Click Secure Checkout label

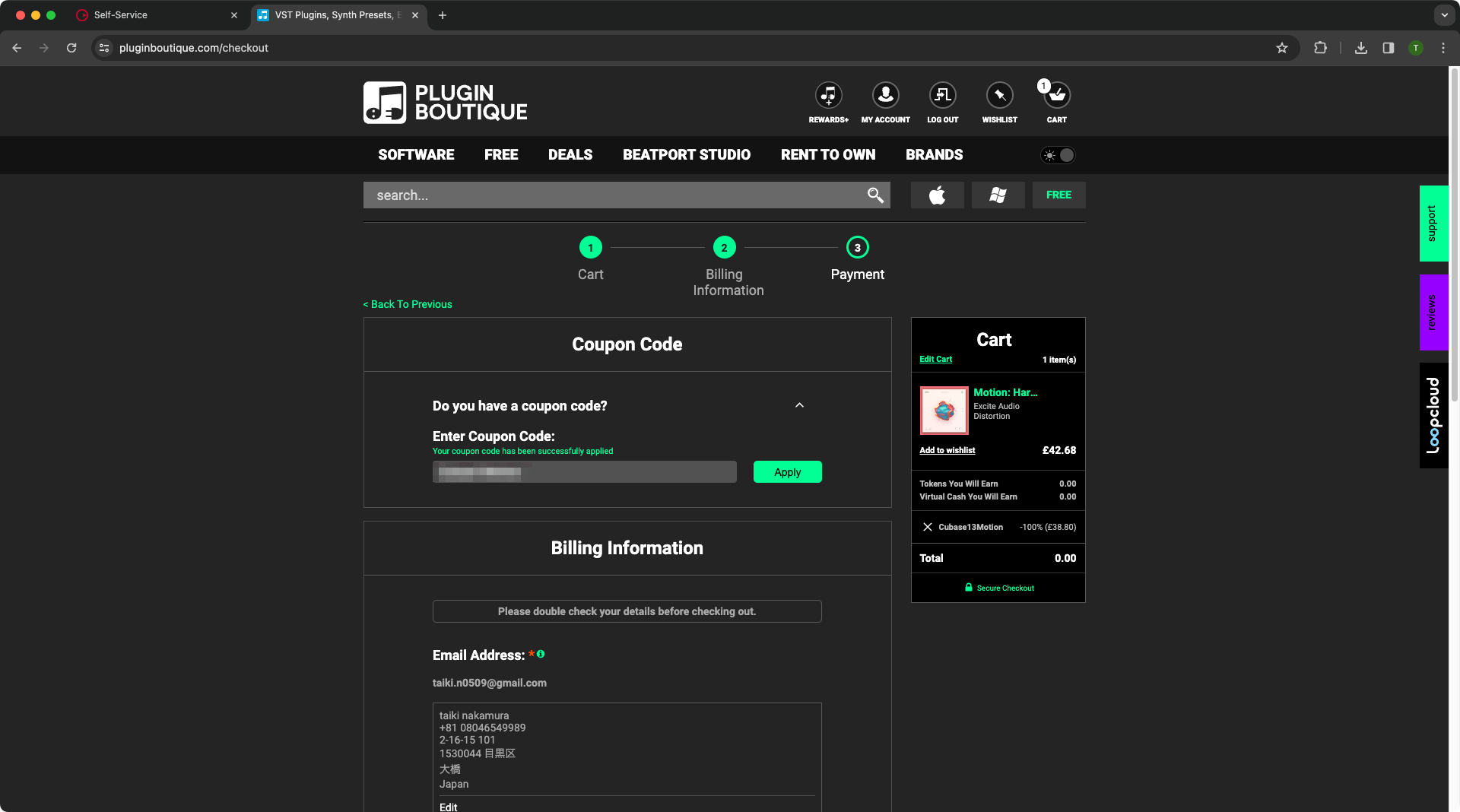999,588
